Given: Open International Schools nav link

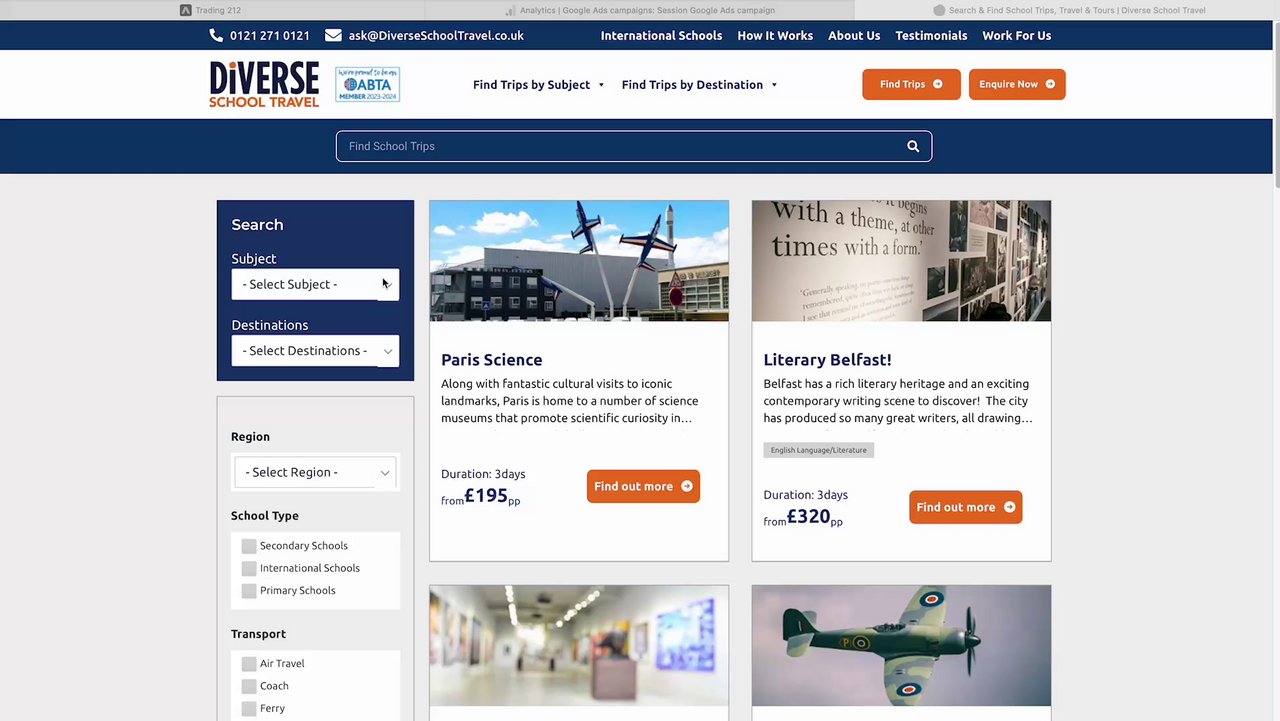Looking at the screenshot, I should click(x=661, y=35).
